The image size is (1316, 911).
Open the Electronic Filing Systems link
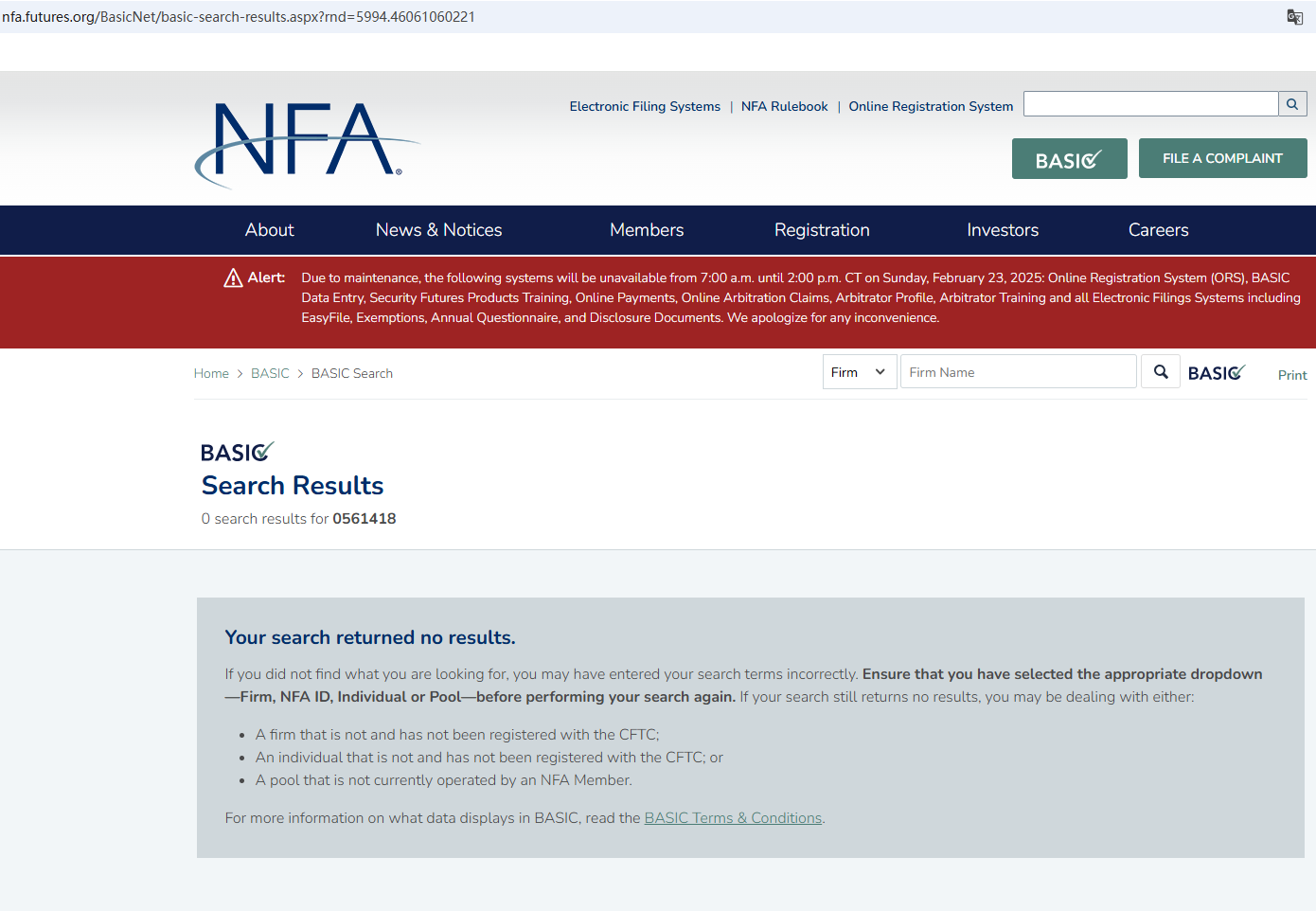[x=645, y=106]
